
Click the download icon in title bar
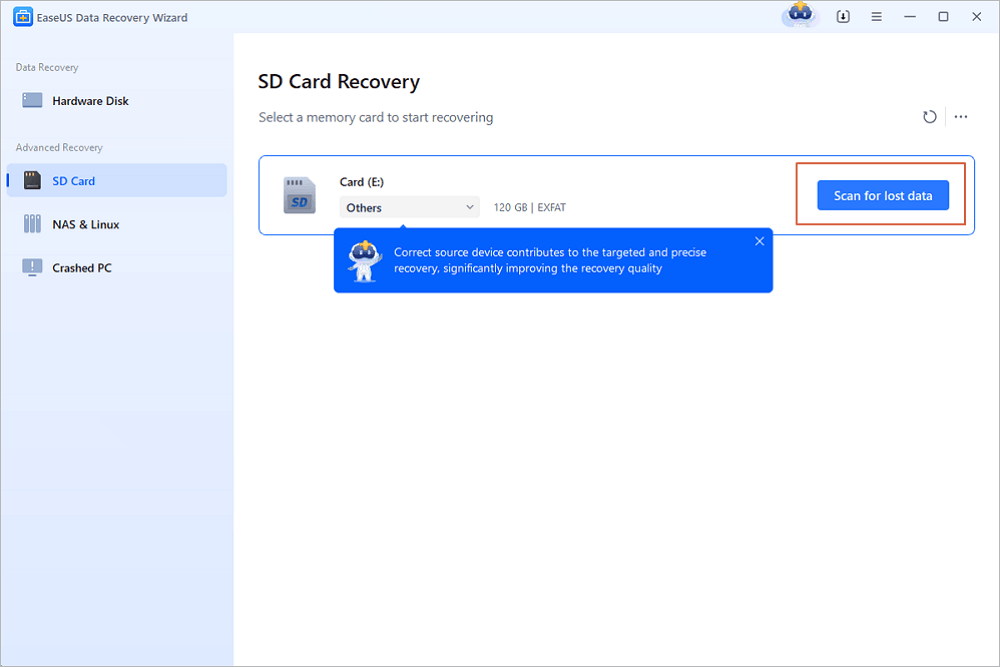843,17
